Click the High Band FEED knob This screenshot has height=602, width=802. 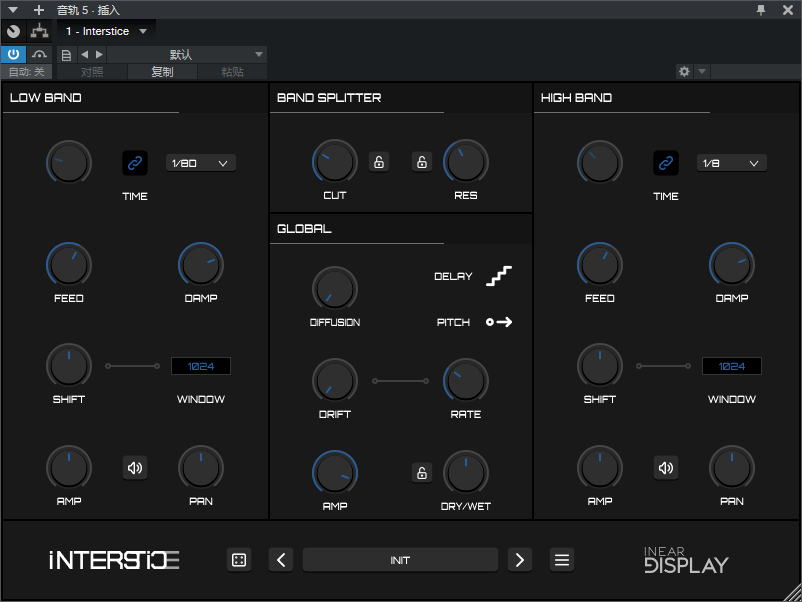coord(599,264)
